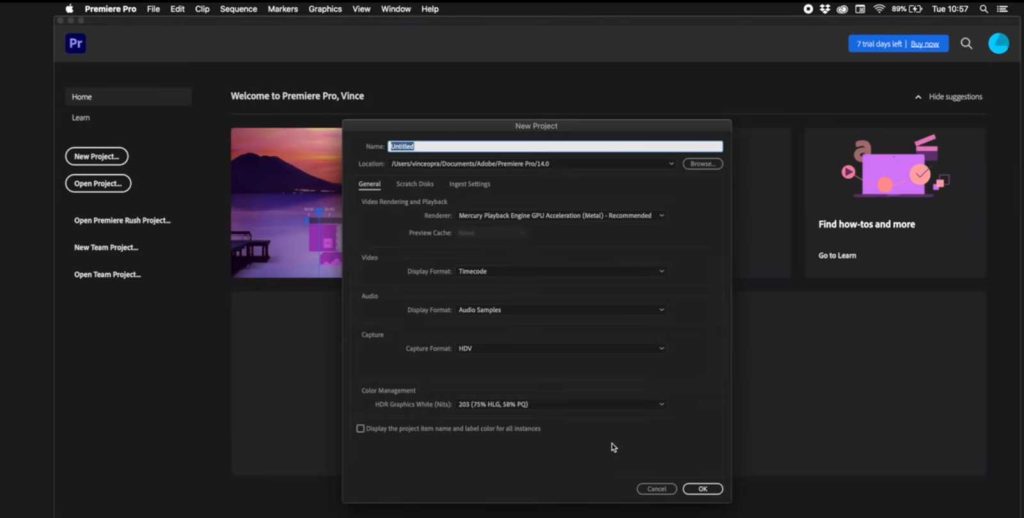Image resolution: width=1024 pixels, height=518 pixels.
Task: Click the Find how-tos illustration thumbnail
Action: click(x=895, y=167)
